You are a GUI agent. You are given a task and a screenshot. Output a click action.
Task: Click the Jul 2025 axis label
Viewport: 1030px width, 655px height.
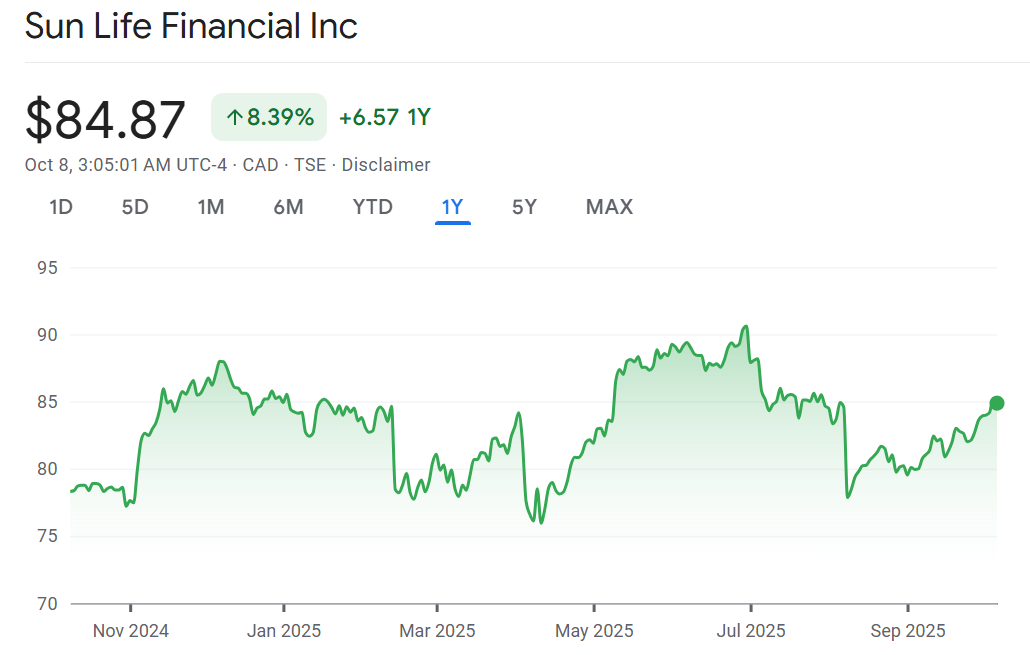[x=751, y=631]
